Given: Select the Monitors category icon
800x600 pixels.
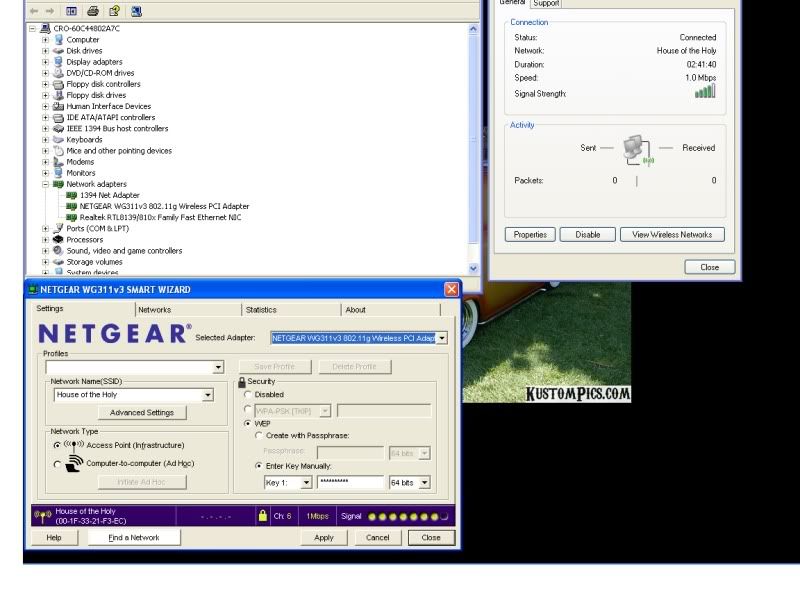Looking at the screenshot, I should click(x=59, y=173).
